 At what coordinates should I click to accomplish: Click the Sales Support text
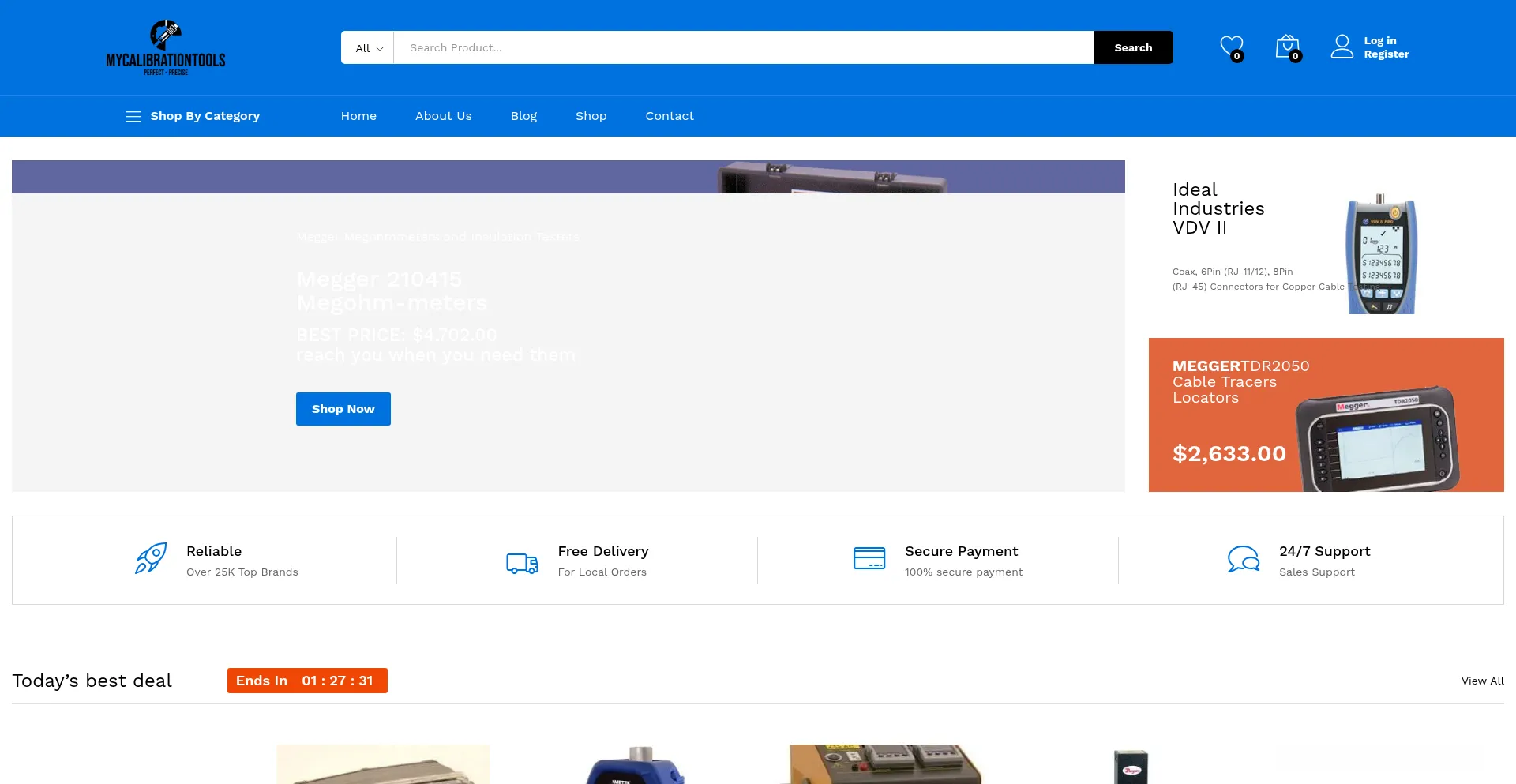click(x=1317, y=572)
